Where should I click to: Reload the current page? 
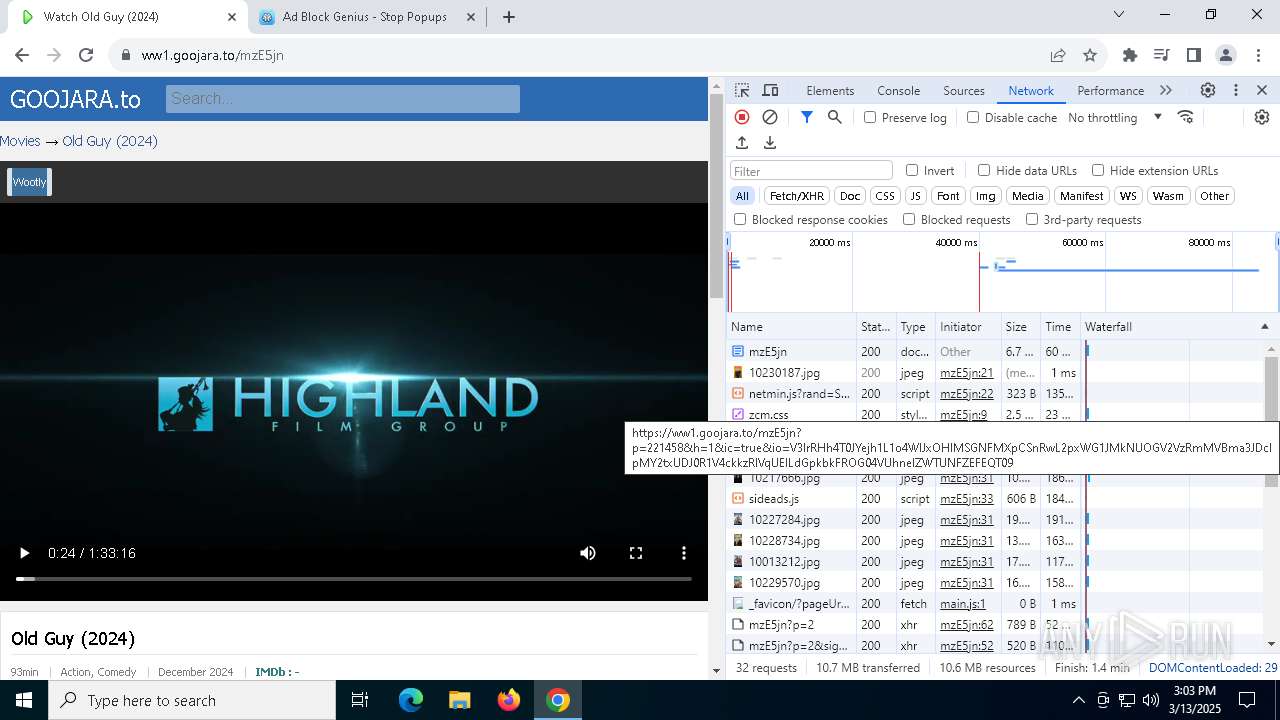pos(86,55)
